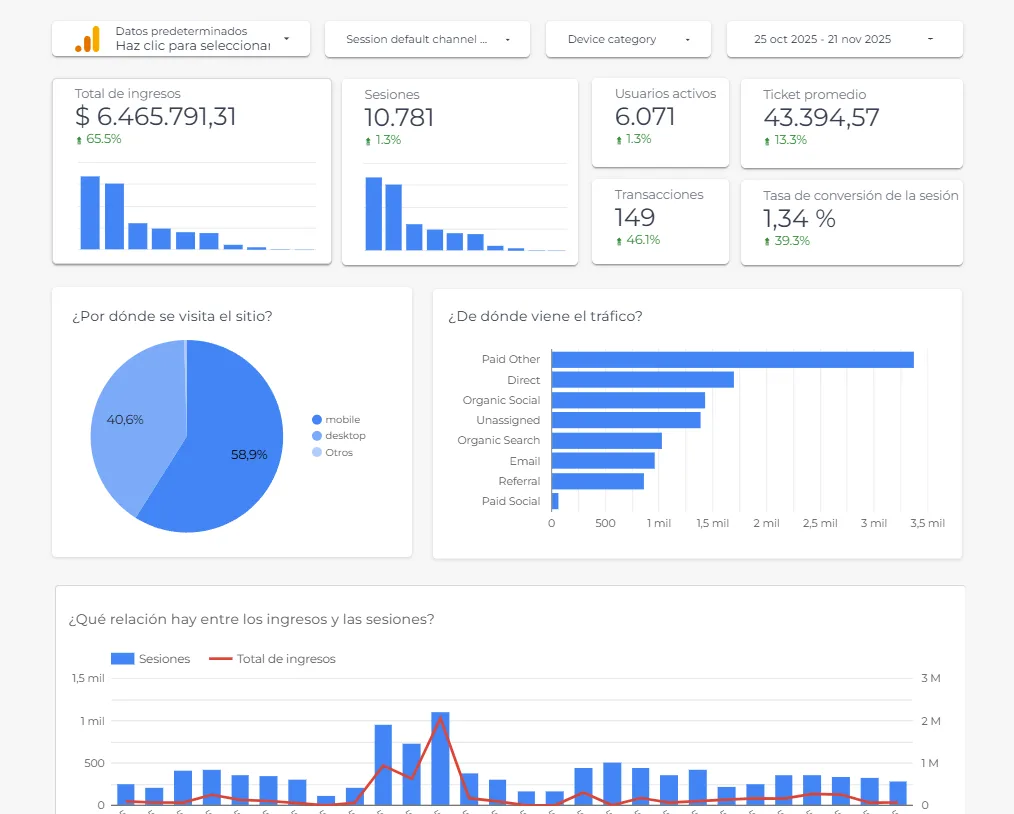Click the Referral traffic bar
Image resolution: width=1014 pixels, height=814 pixels.
pyautogui.click(x=598, y=481)
